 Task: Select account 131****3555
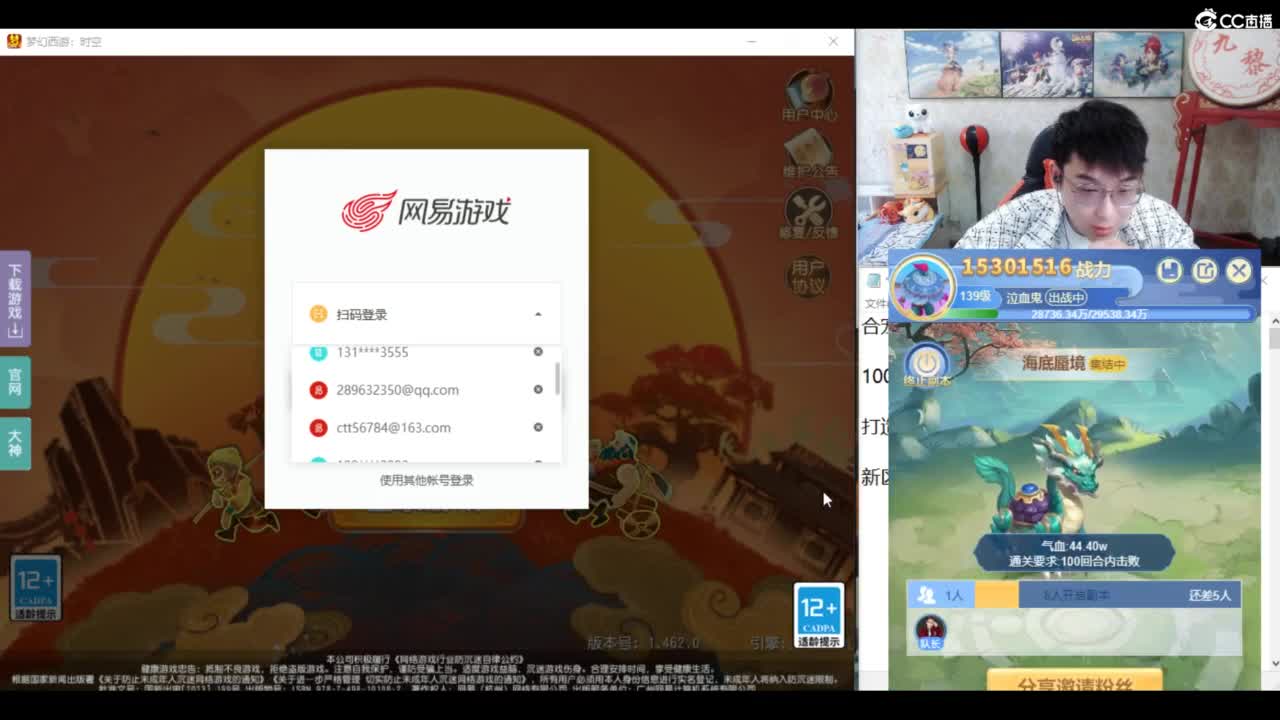click(426, 352)
